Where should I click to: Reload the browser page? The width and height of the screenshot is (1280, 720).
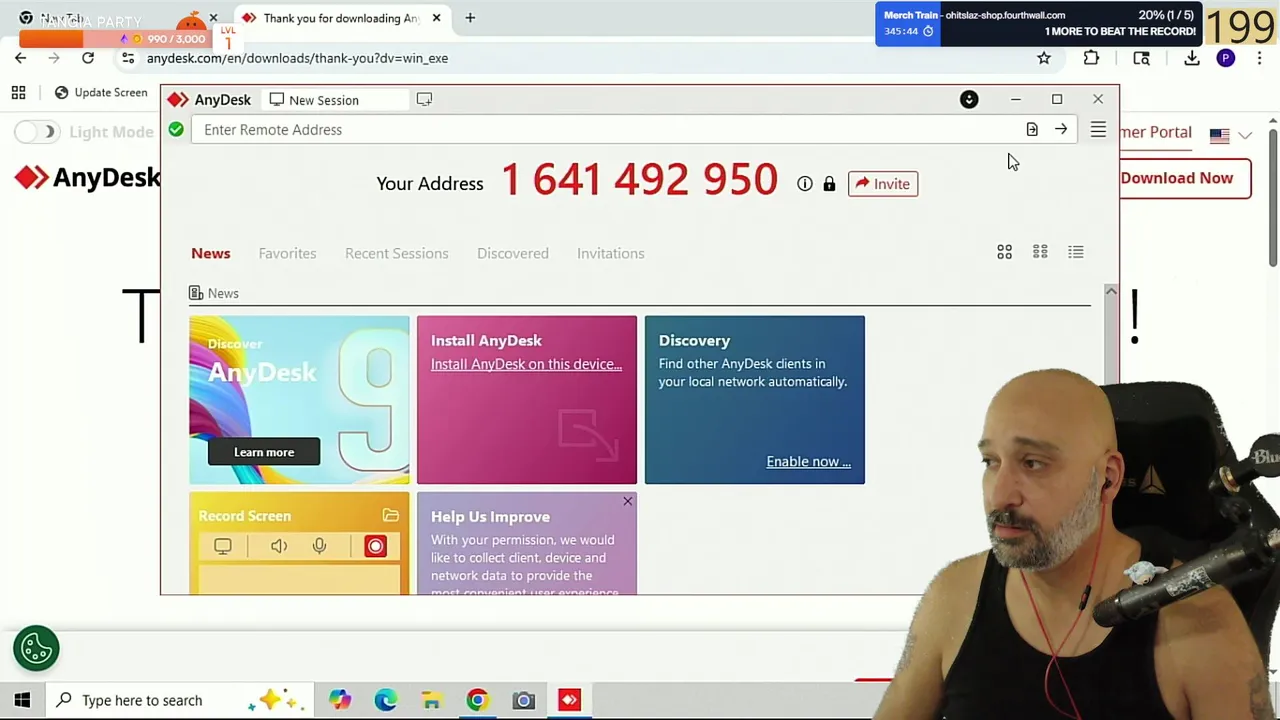point(88,58)
